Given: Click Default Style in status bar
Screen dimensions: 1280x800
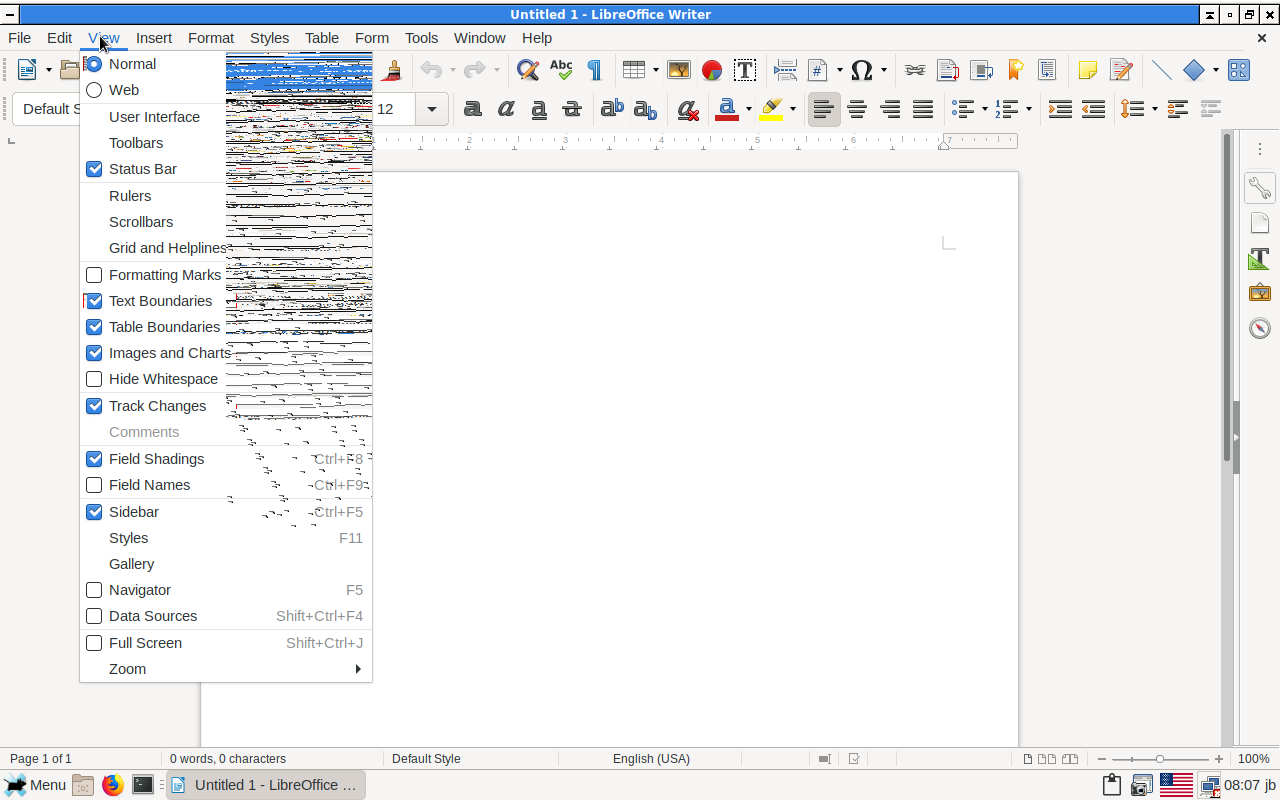Looking at the screenshot, I should tap(426, 759).
